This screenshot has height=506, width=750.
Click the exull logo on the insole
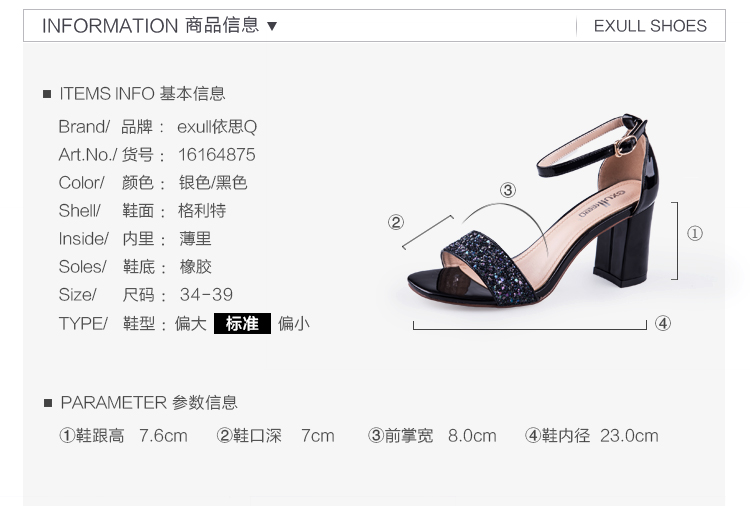(602, 203)
